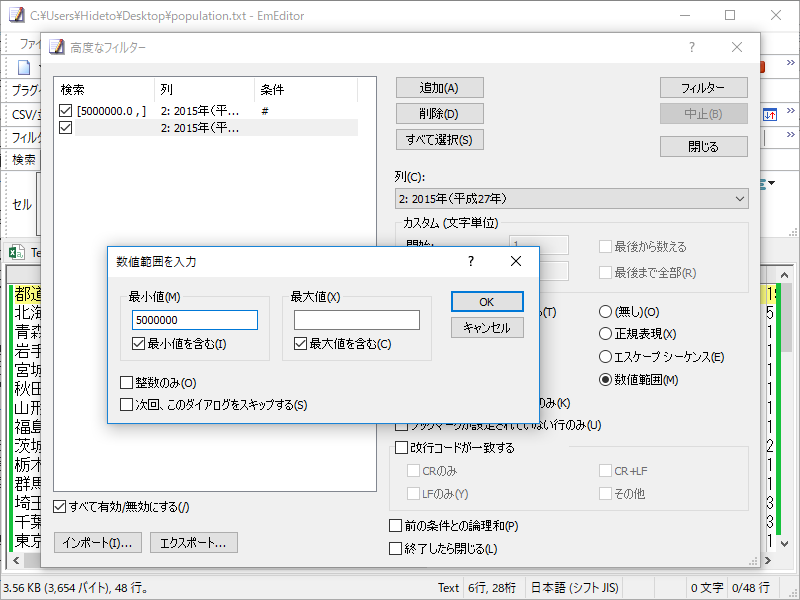The height and width of the screenshot is (600, 800).
Task: Click 削除(D) button
Action: tap(439, 114)
